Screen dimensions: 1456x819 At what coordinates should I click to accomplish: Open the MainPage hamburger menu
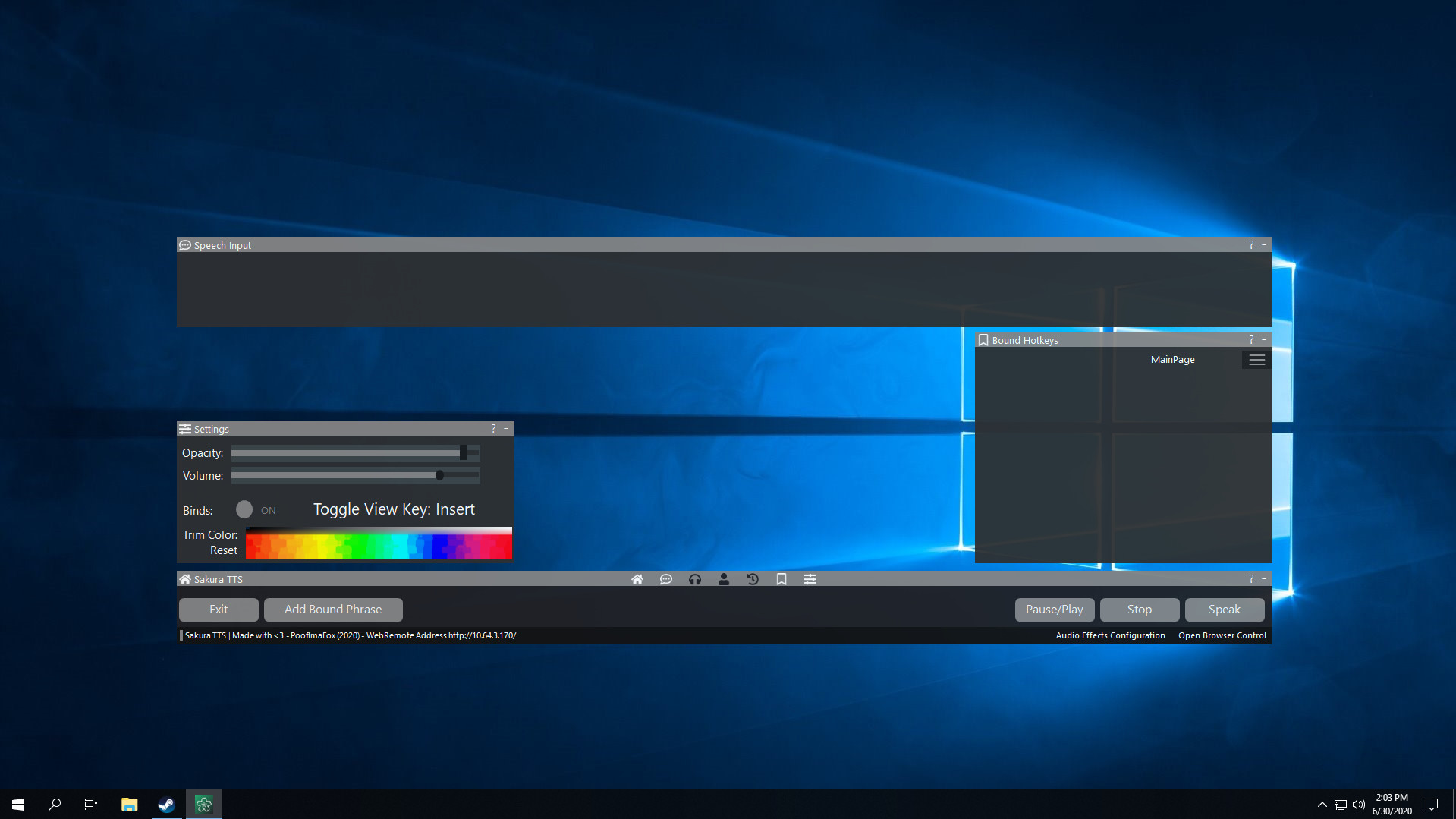tap(1256, 360)
